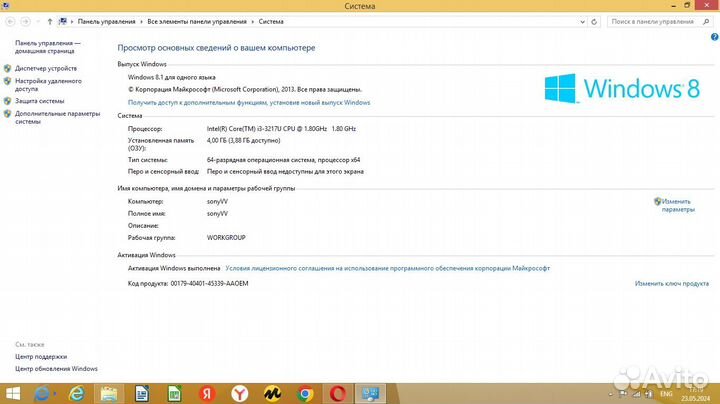Click the computer icon in address bar
Screen dimensions: 720x404
click(x=63, y=22)
